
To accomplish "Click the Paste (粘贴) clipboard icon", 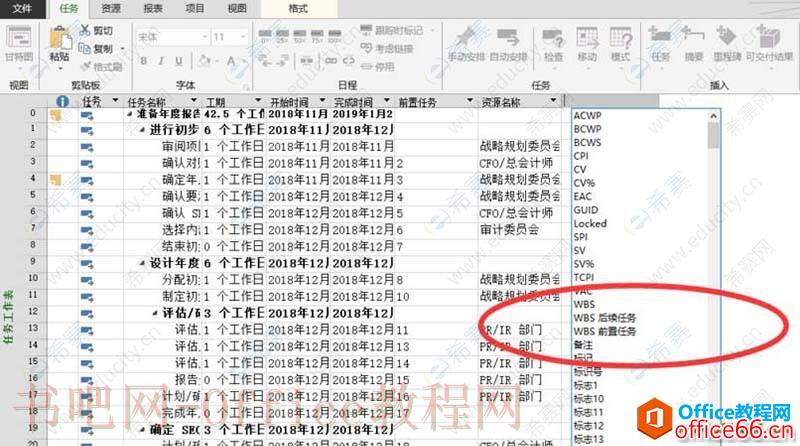I will tap(60, 39).
